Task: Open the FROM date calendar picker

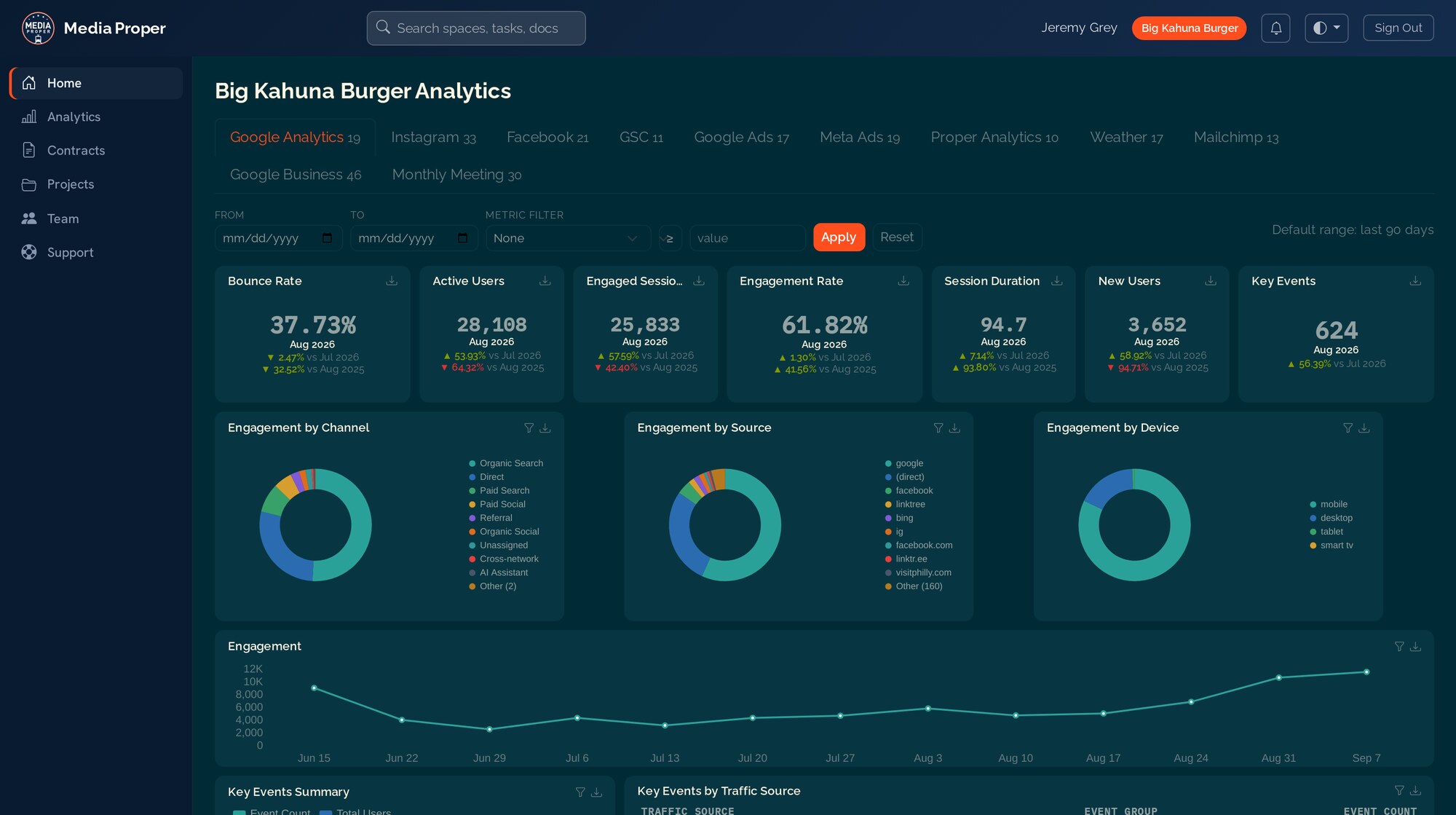Action: coord(327,238)
